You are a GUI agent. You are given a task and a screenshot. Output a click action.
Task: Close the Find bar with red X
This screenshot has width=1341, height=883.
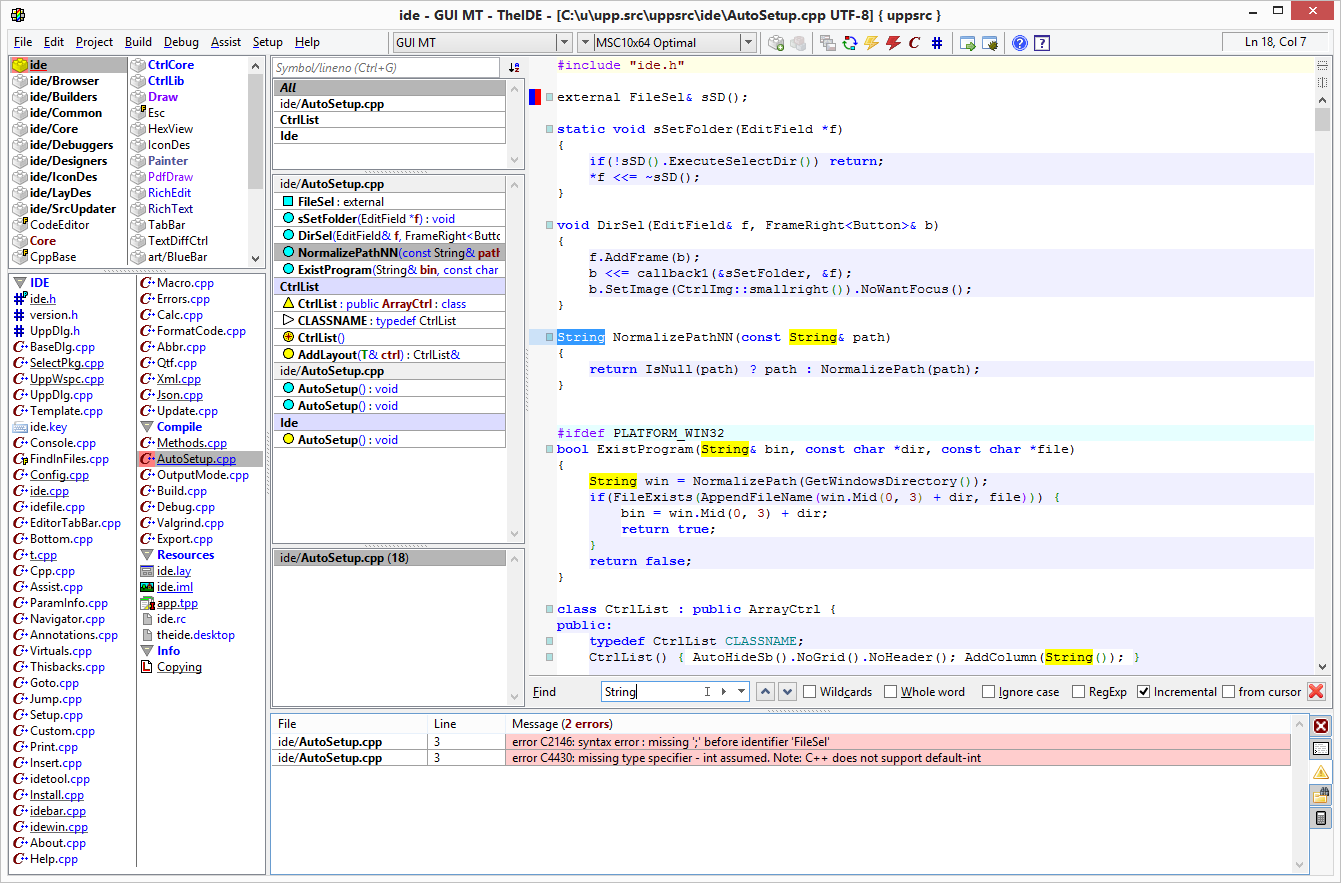(x=1316, y=692)
